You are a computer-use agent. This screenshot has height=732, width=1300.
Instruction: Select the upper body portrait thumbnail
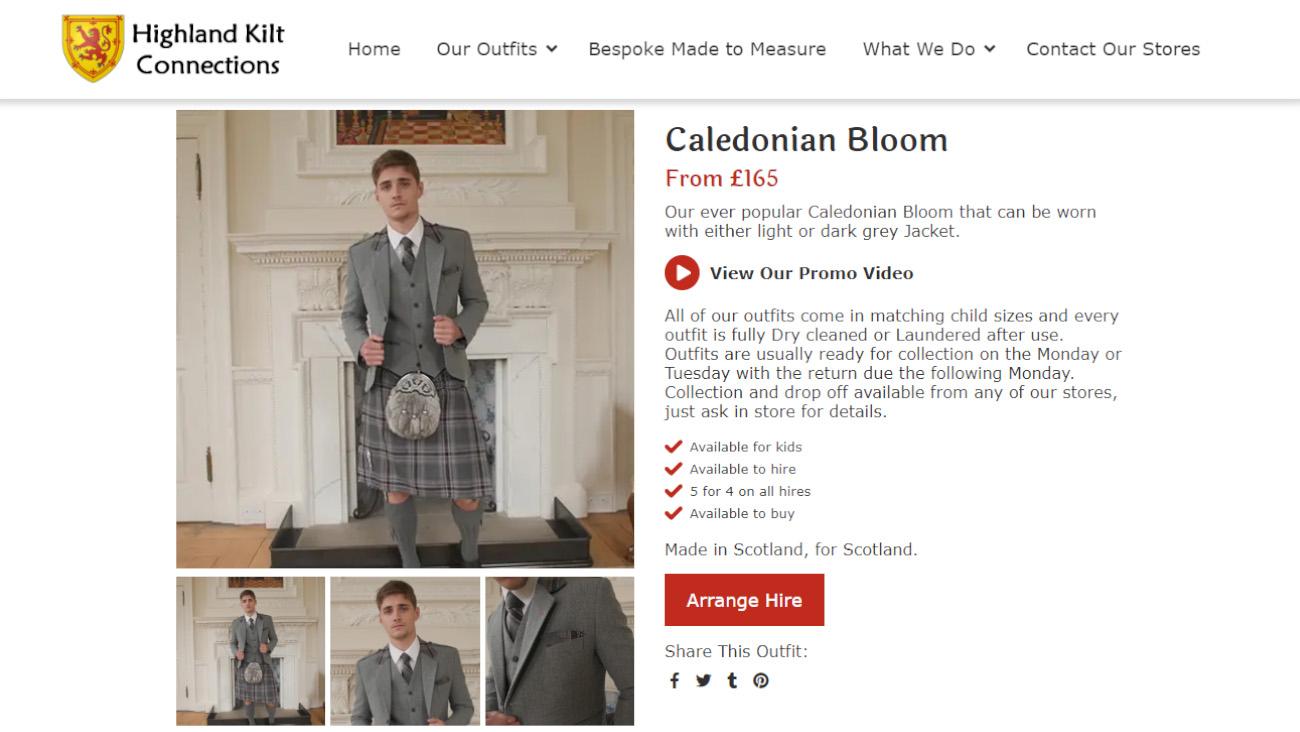point(405,651)
